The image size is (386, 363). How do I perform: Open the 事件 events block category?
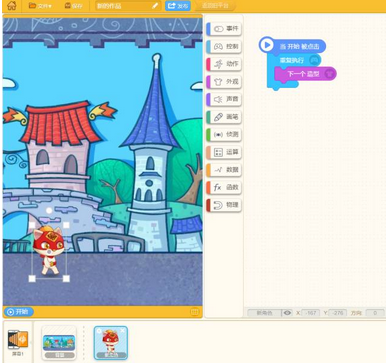(224, 29)
